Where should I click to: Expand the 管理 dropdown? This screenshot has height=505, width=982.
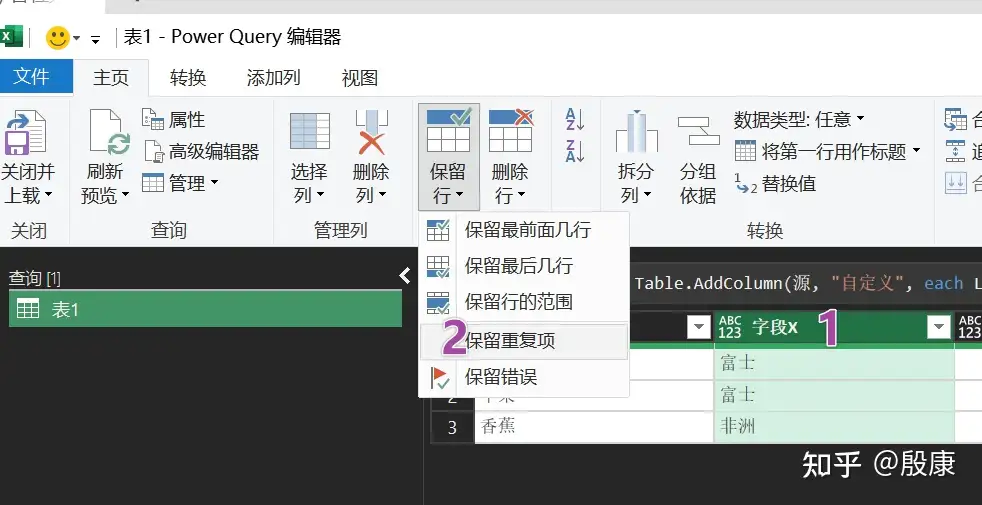click(180, 183)
